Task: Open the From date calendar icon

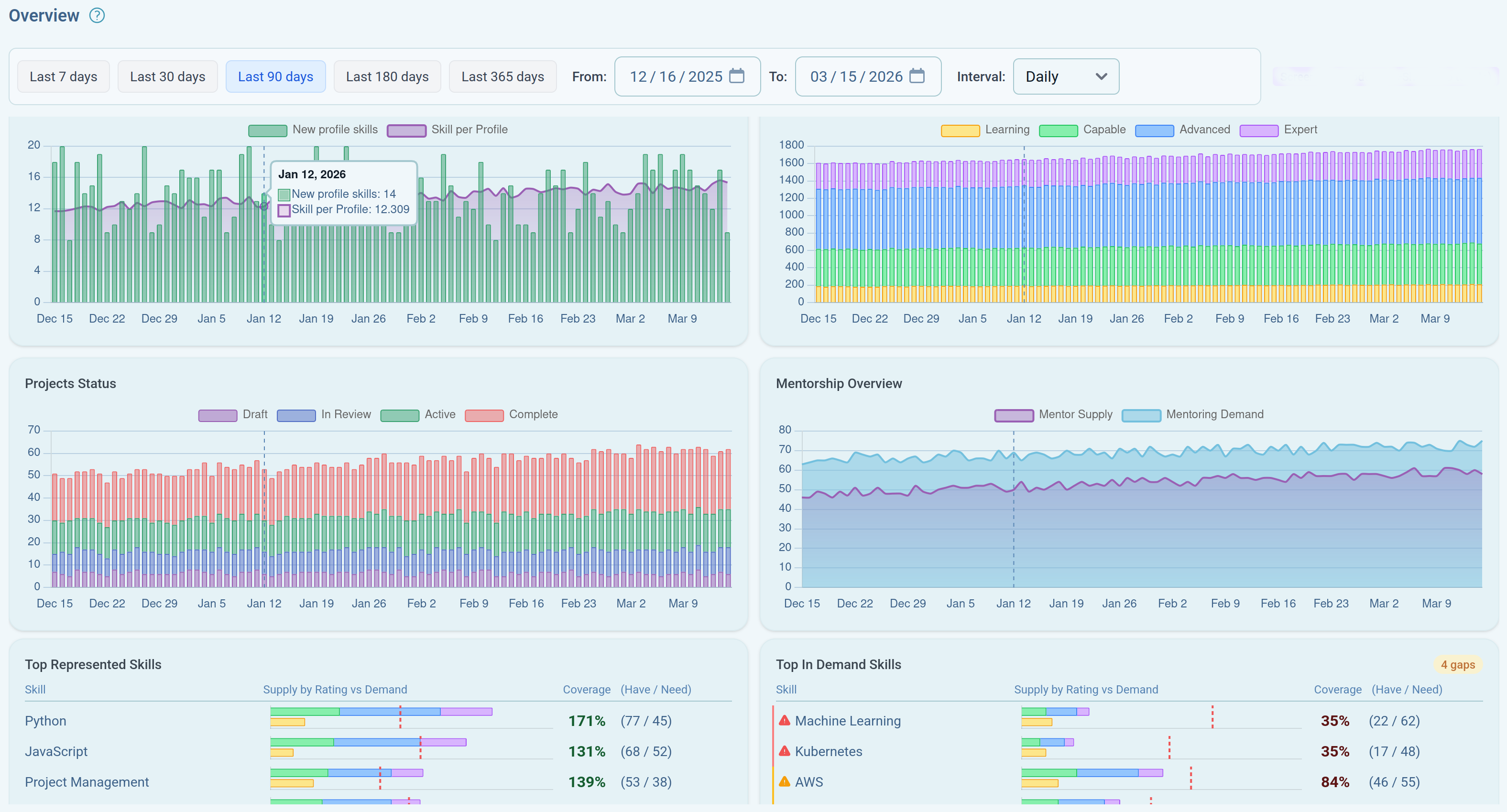Action: [x=738, y=76]
